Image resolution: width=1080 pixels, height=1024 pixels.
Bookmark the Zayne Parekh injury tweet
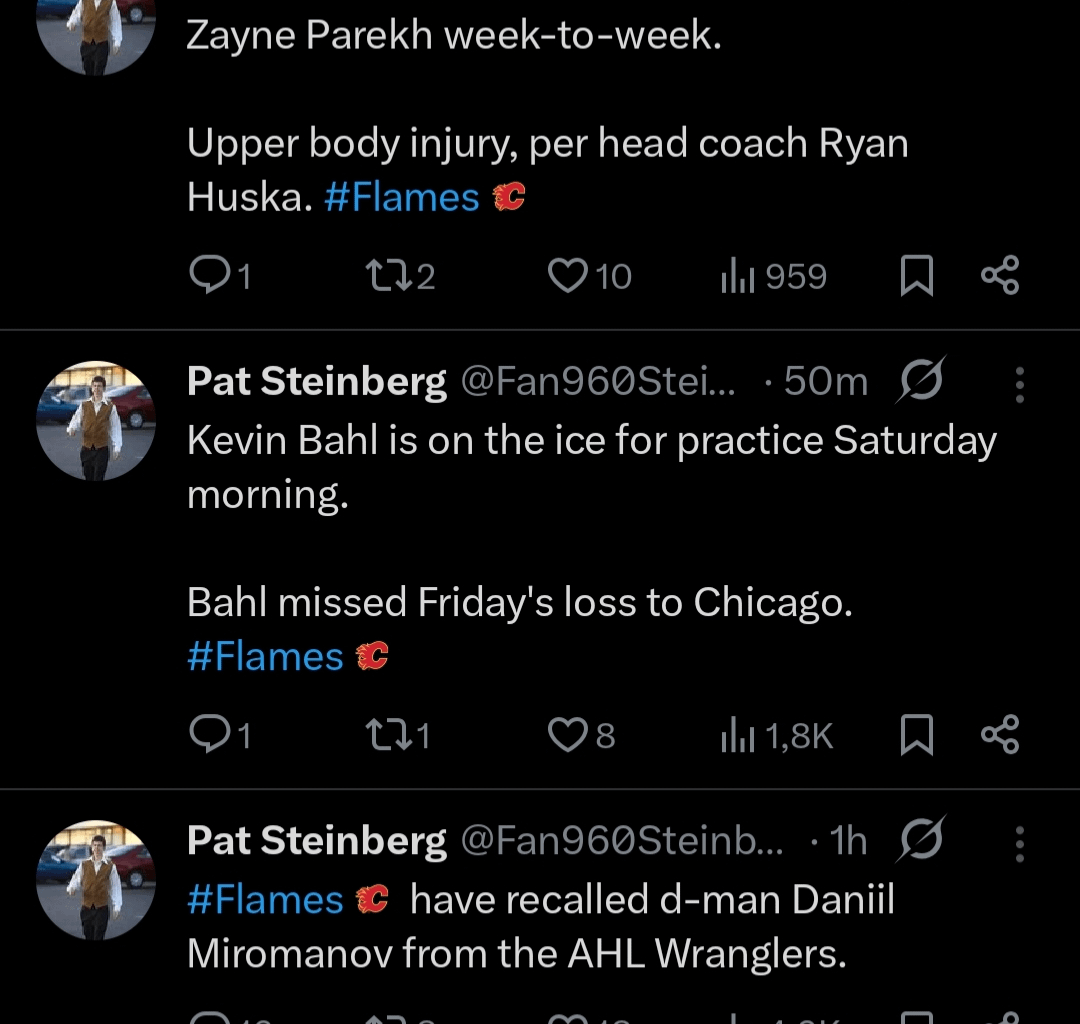pos(917,276)
